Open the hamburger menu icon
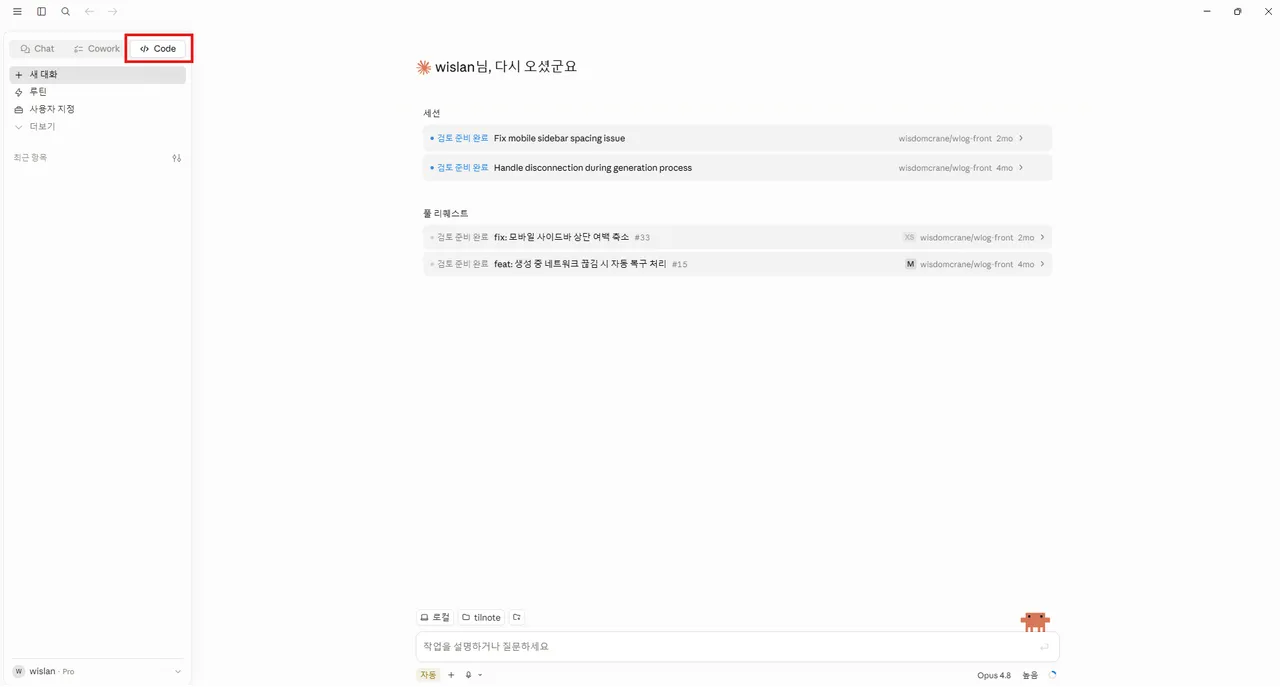Screen dimensions: 1280x687 [17, 12]
